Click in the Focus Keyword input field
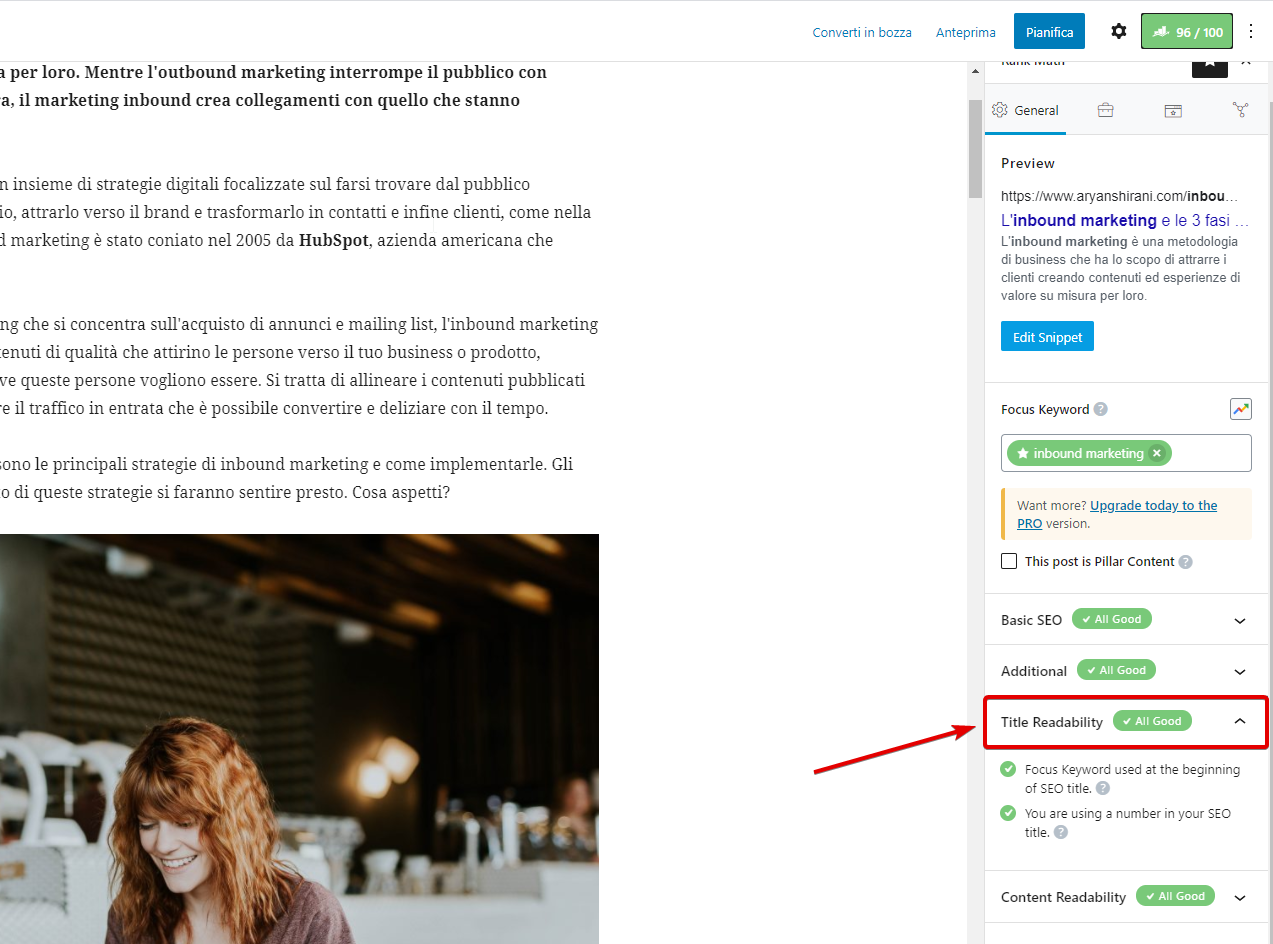This screenshot has width=1273, height=944. [x=1208, y=453]
